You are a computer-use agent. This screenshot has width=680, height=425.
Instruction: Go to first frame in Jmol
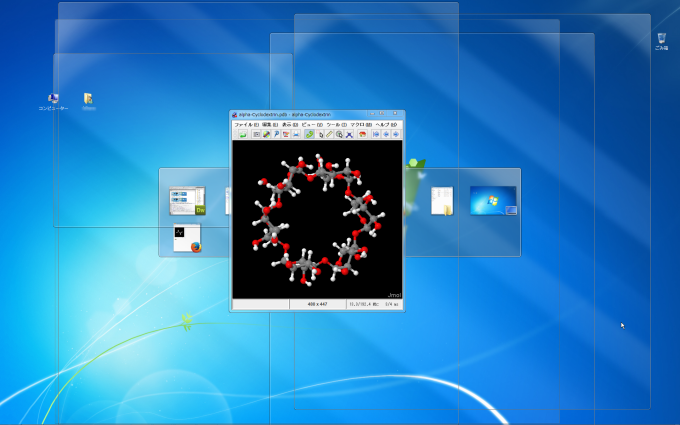pos(376,134)
